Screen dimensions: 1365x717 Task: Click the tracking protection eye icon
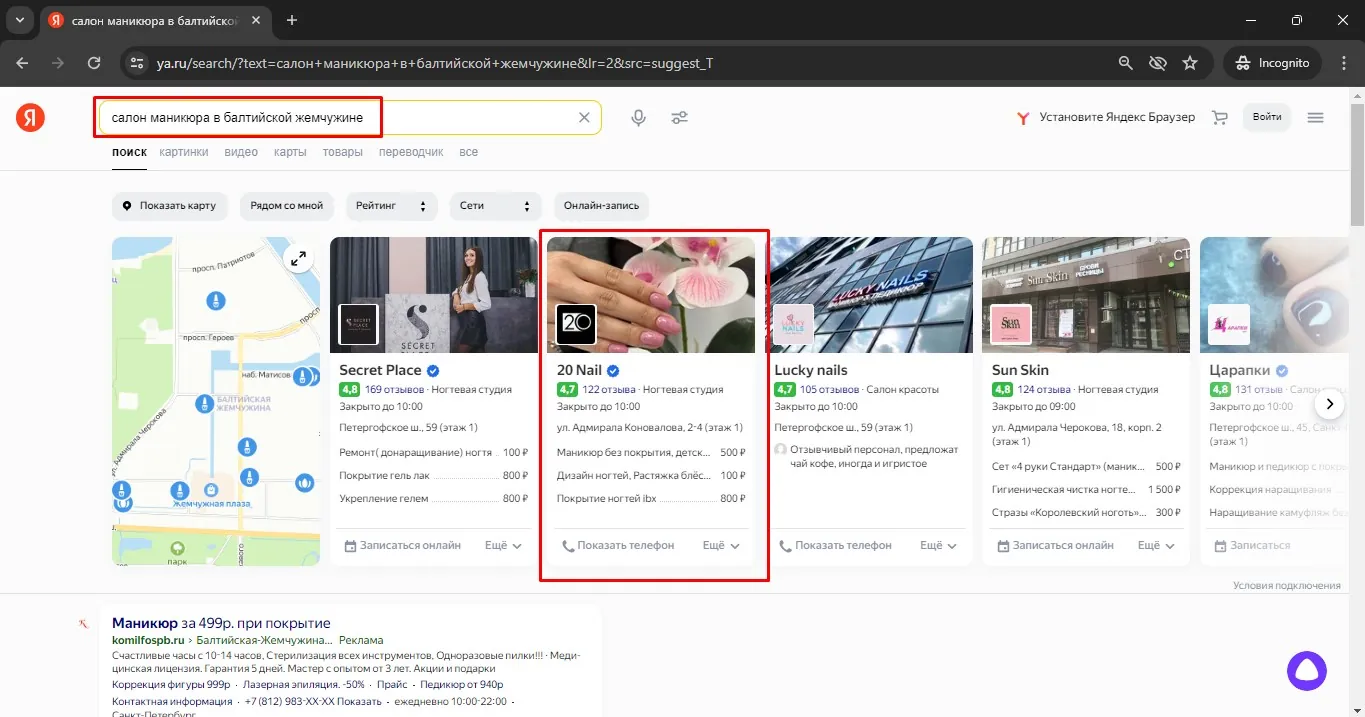coord(1158,63)
